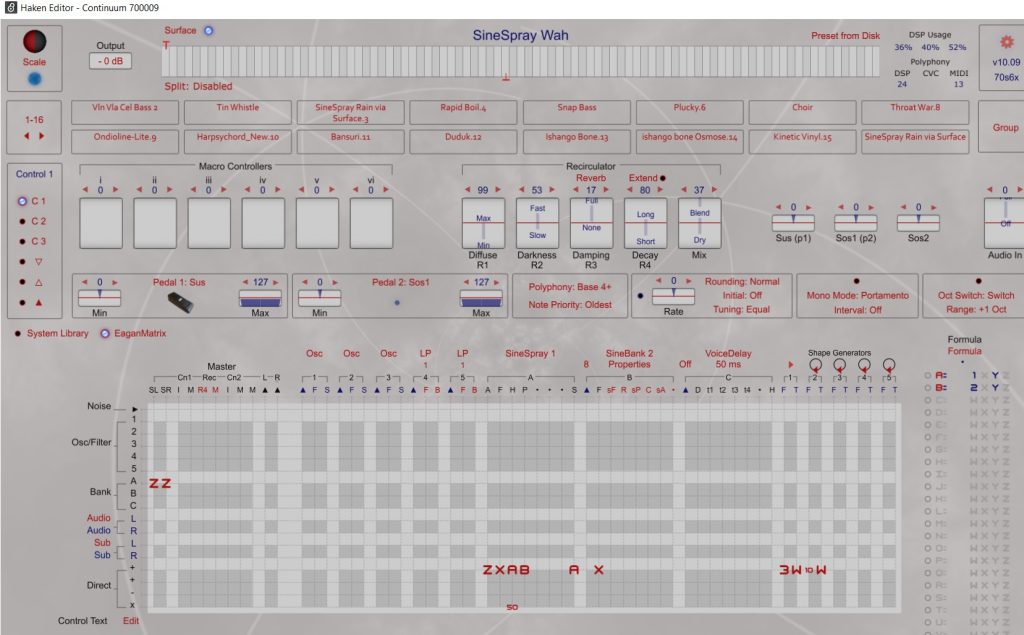Click the fourth Shape Generator dial icon

click(x=889, y=365)
